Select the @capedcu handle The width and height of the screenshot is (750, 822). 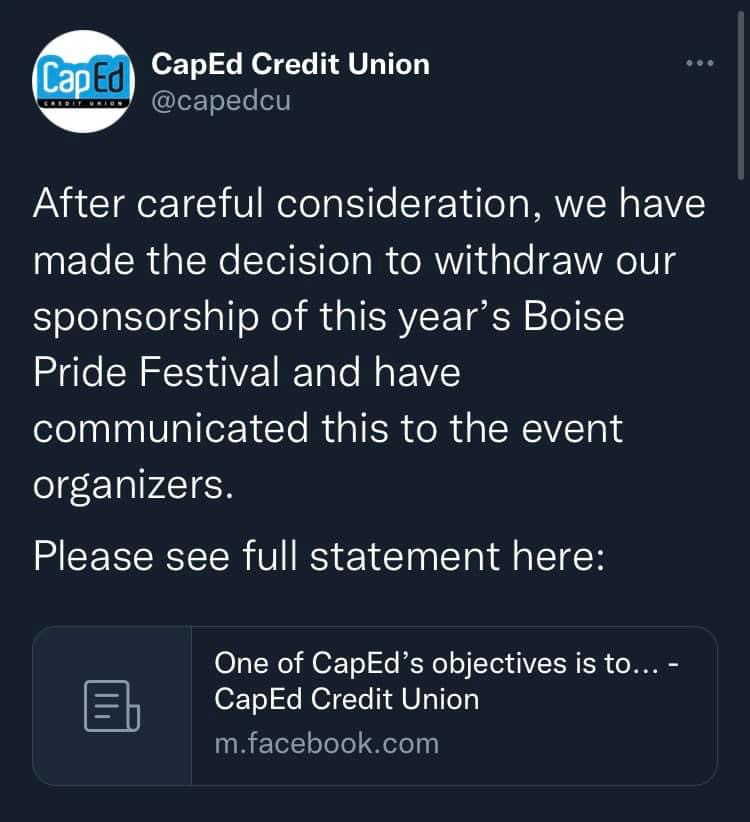221,100
